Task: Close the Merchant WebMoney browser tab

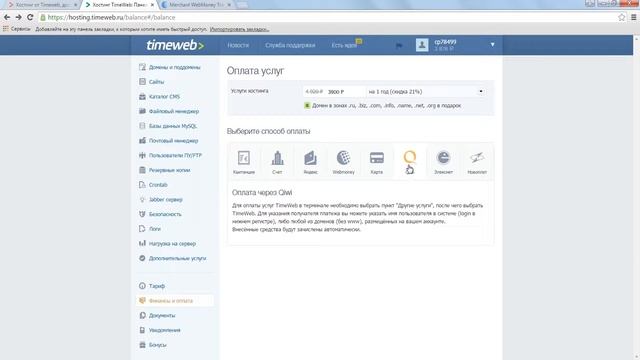Action: coord(229,5)
